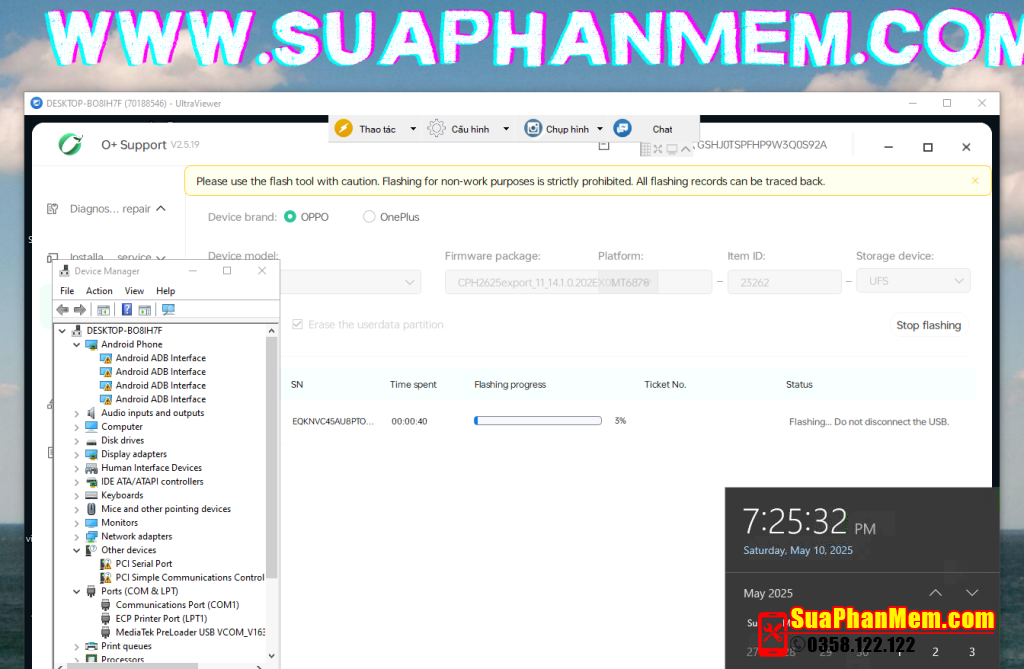This screenshot has height=669, width=1024.
Task: Toggle Erase the userdata partition checkbox
Action: coord(297,325)
